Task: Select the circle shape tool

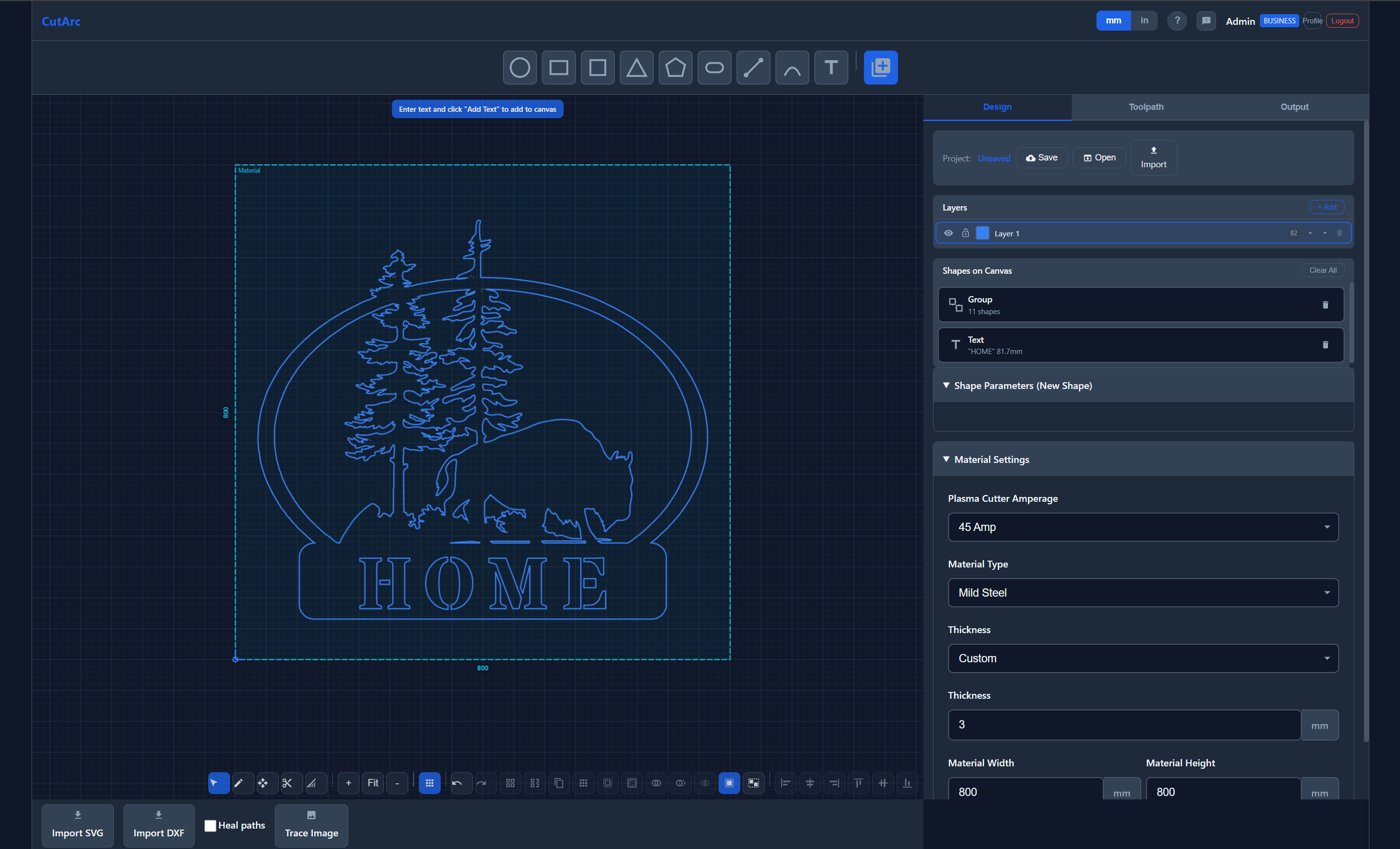Action: pos(520,67)
